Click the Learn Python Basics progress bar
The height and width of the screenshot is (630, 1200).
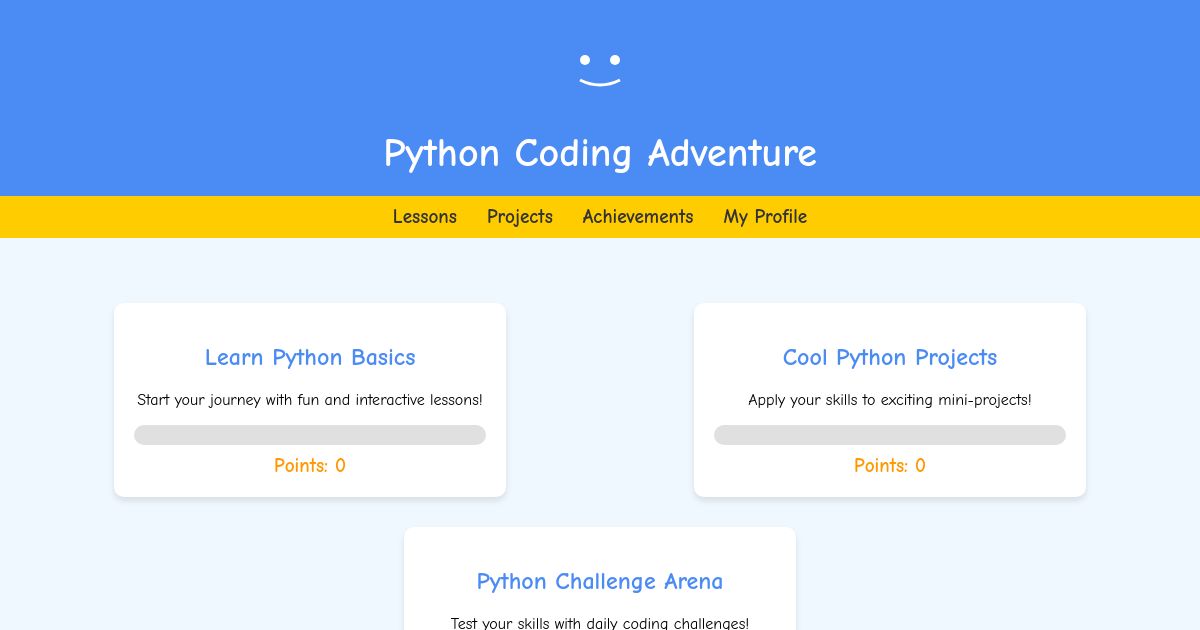point(310,435)
